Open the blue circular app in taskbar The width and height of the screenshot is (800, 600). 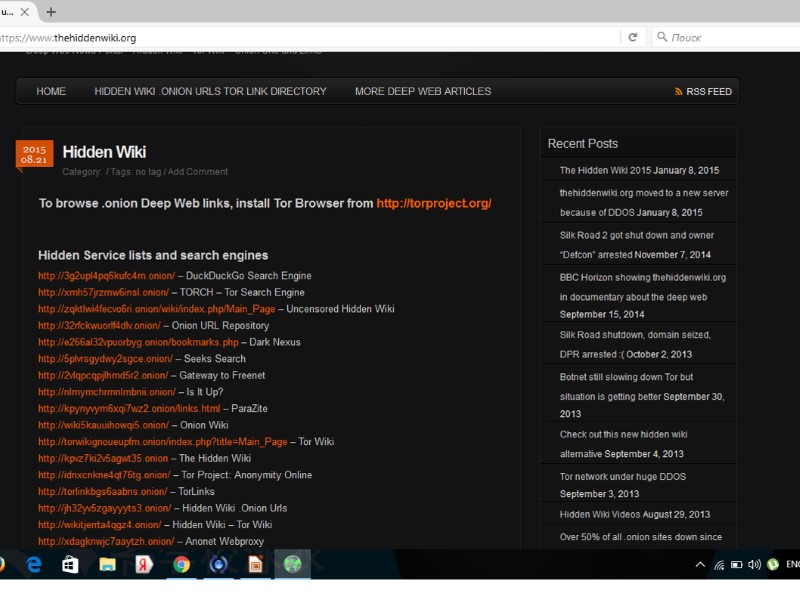pos(218,564)
